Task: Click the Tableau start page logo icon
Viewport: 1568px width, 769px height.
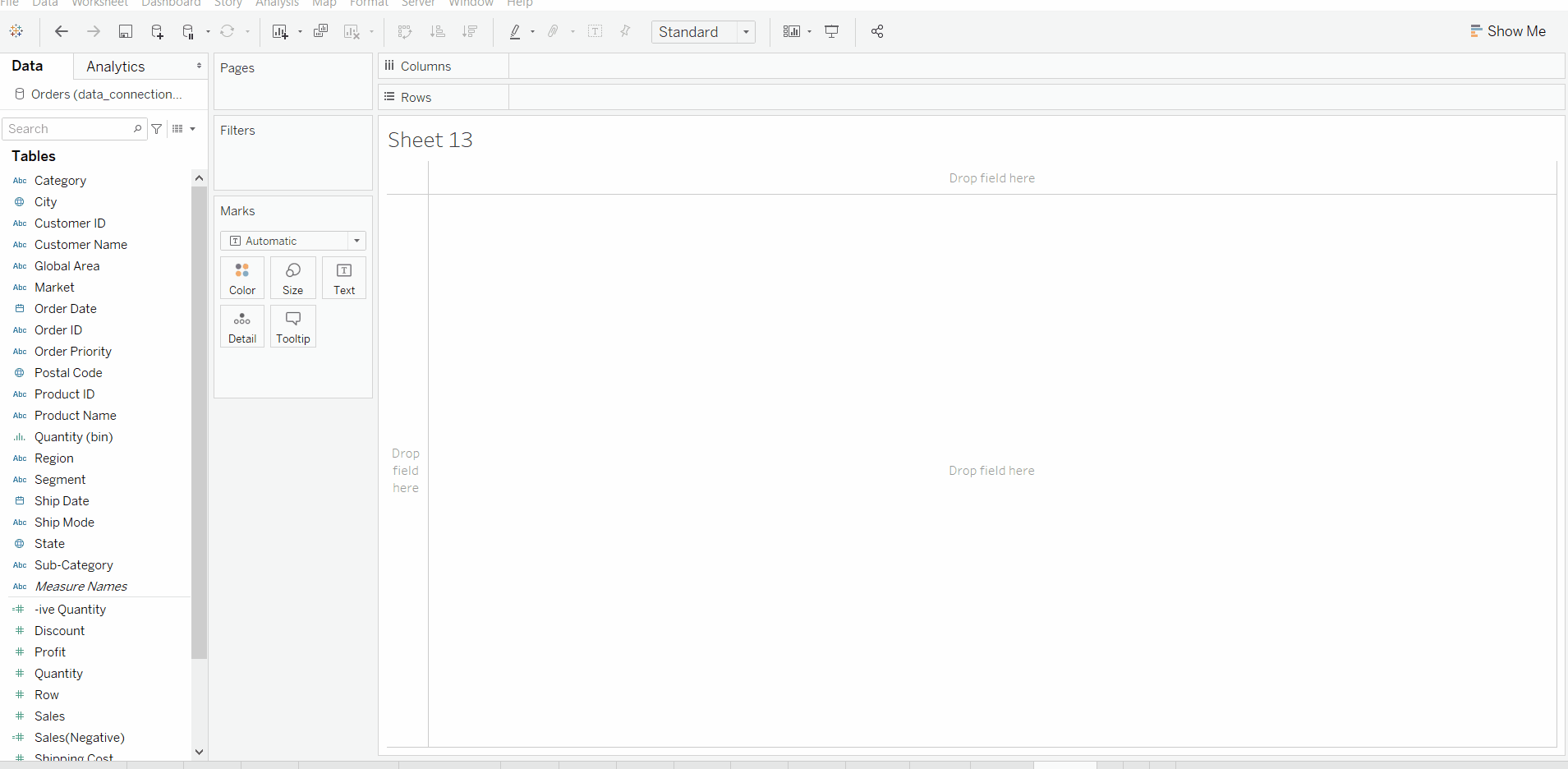Action: coord(16,31)
